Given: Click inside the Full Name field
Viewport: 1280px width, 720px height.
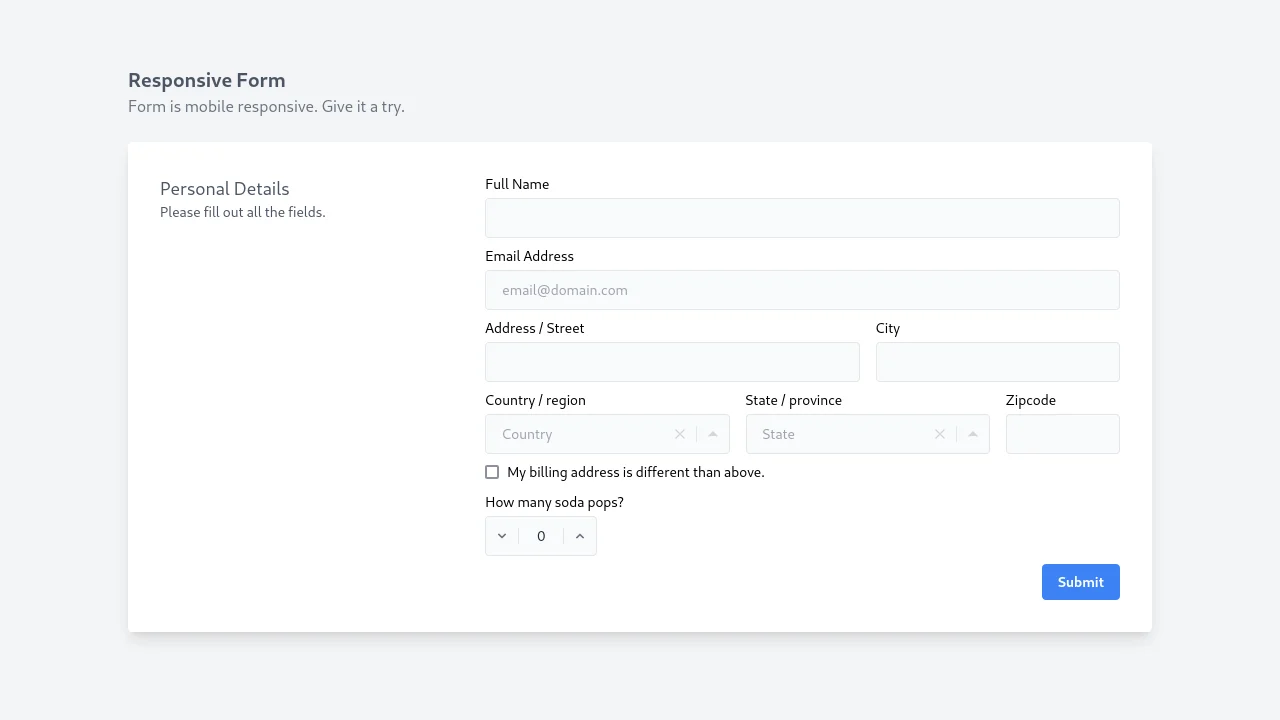Looking at the screenshot, I should pyautogui.click(x=800, y=217).
